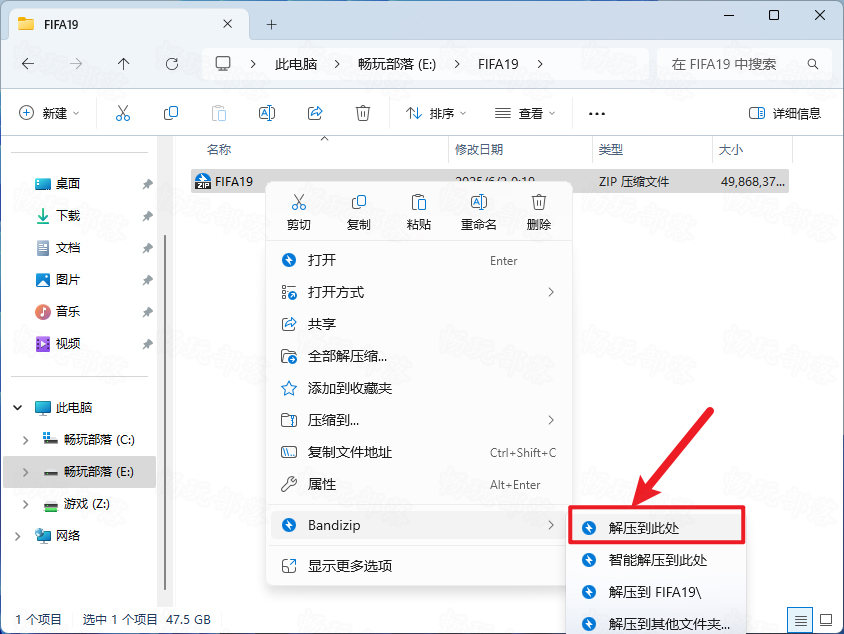Click the Cut scissors icon in toolbar
844x634 pixels.
(123, 113)
